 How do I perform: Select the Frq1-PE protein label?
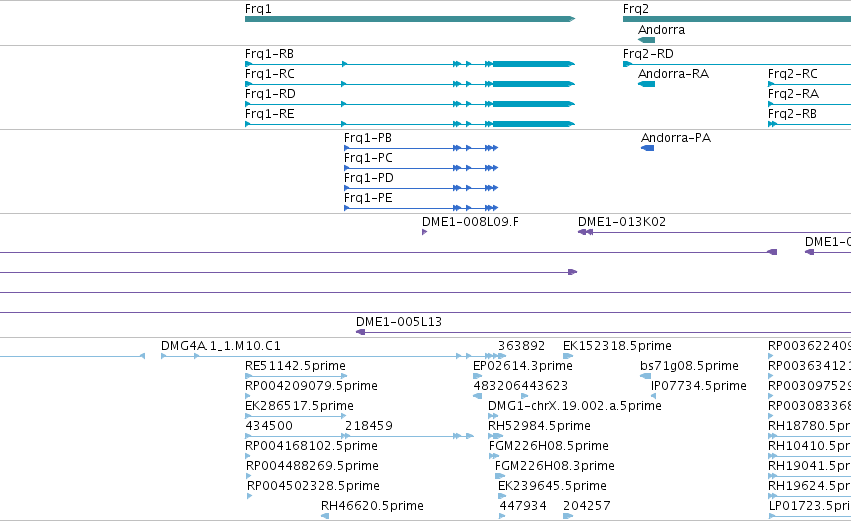click(x=368, y=198)
